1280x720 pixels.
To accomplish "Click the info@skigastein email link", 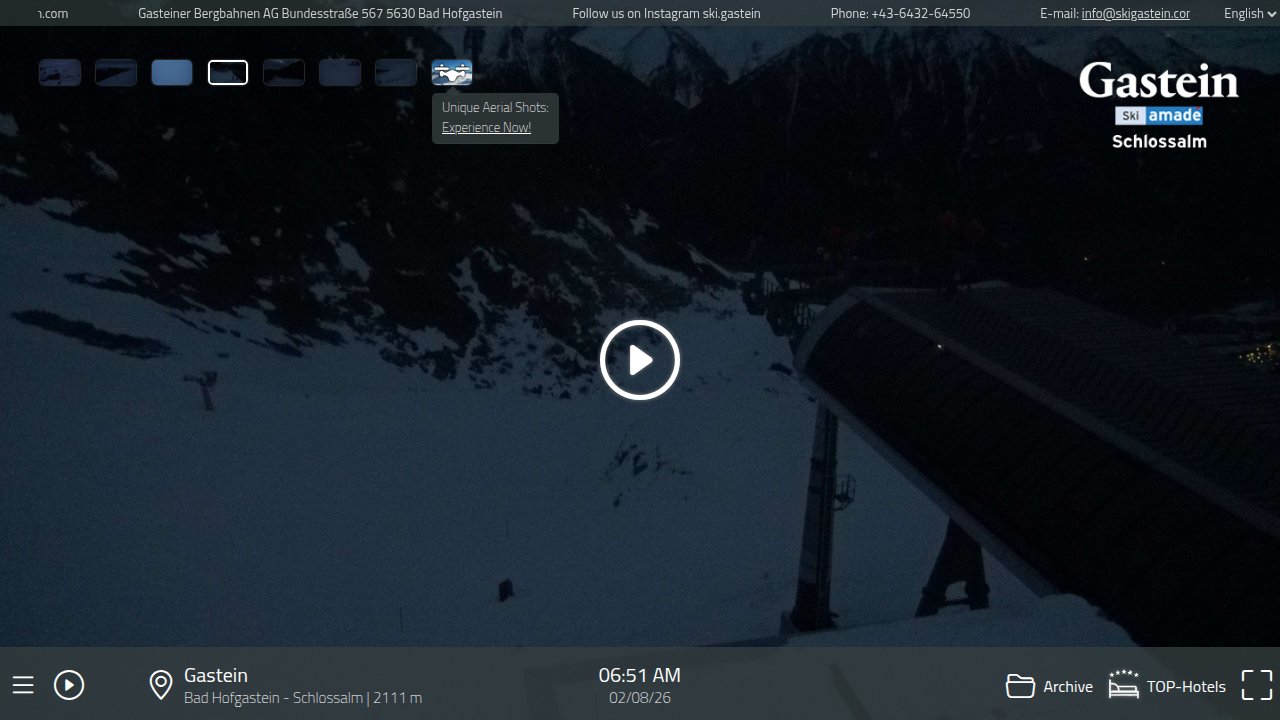I will point(1135,13).
